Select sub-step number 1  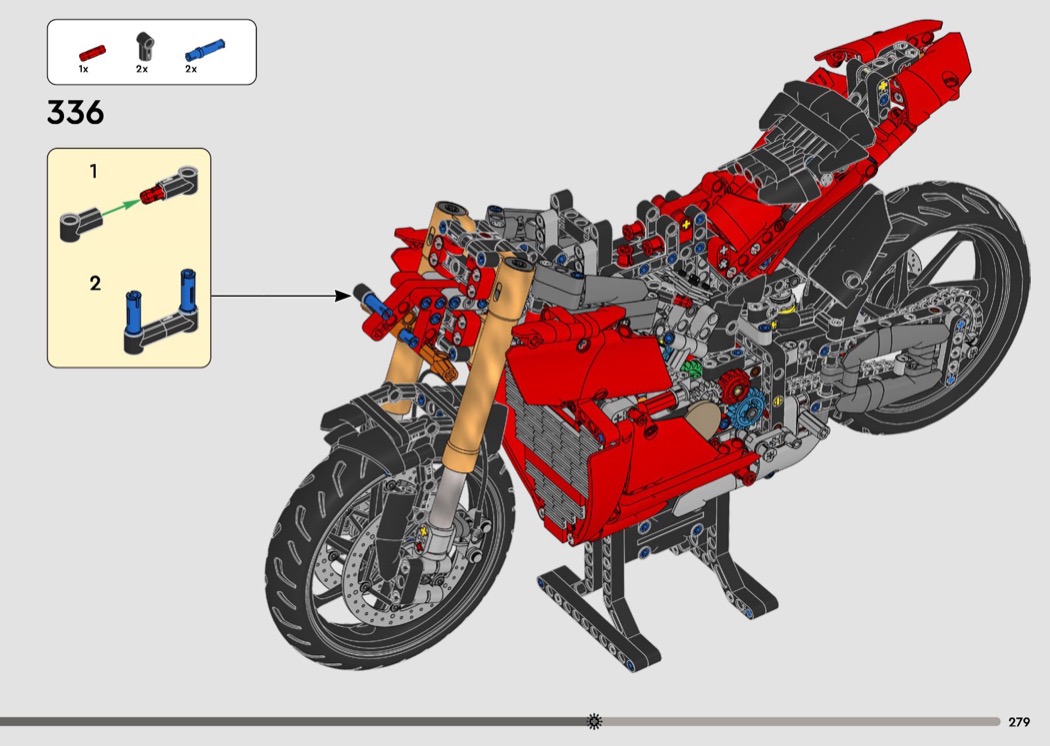pyautogui.click(x=94, y=172)
